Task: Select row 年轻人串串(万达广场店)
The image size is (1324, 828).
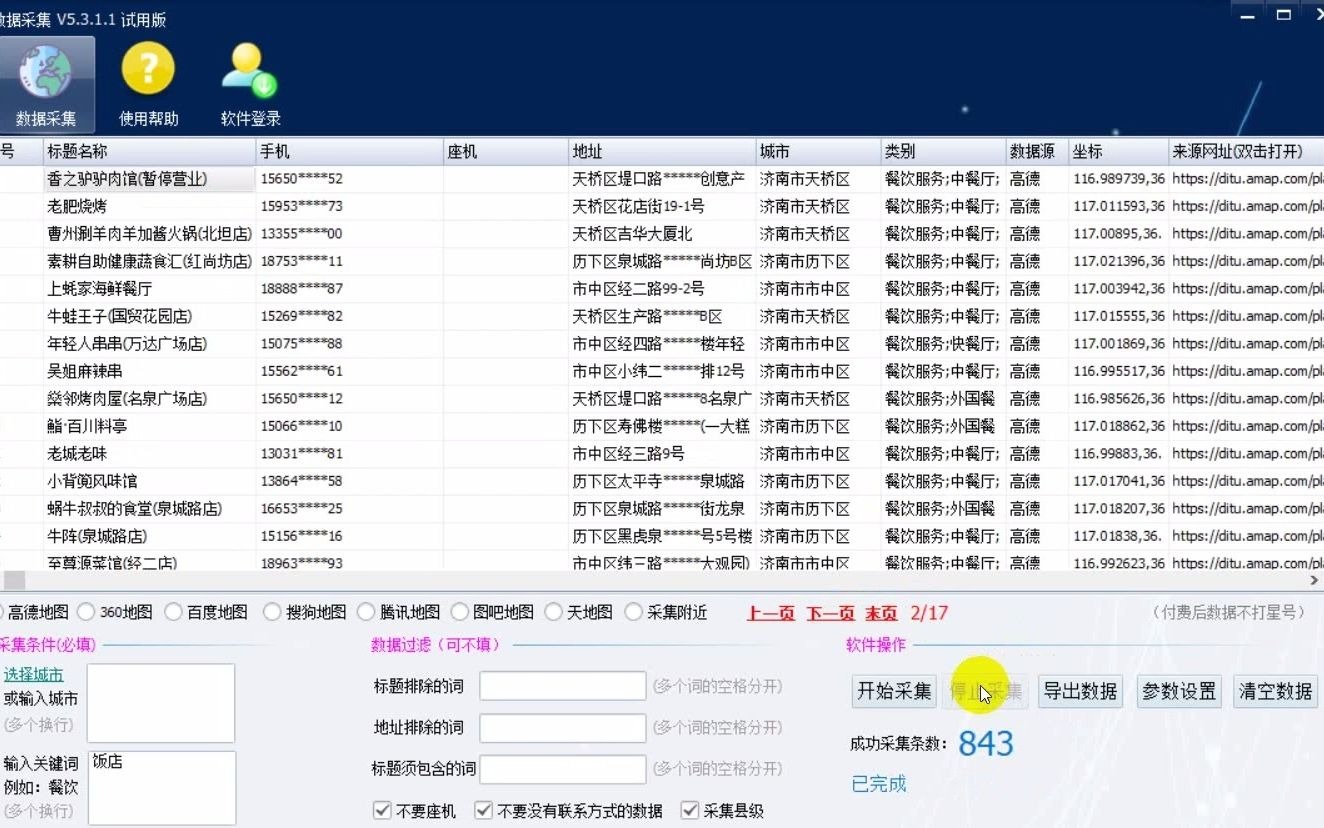Action: (660, 344)
